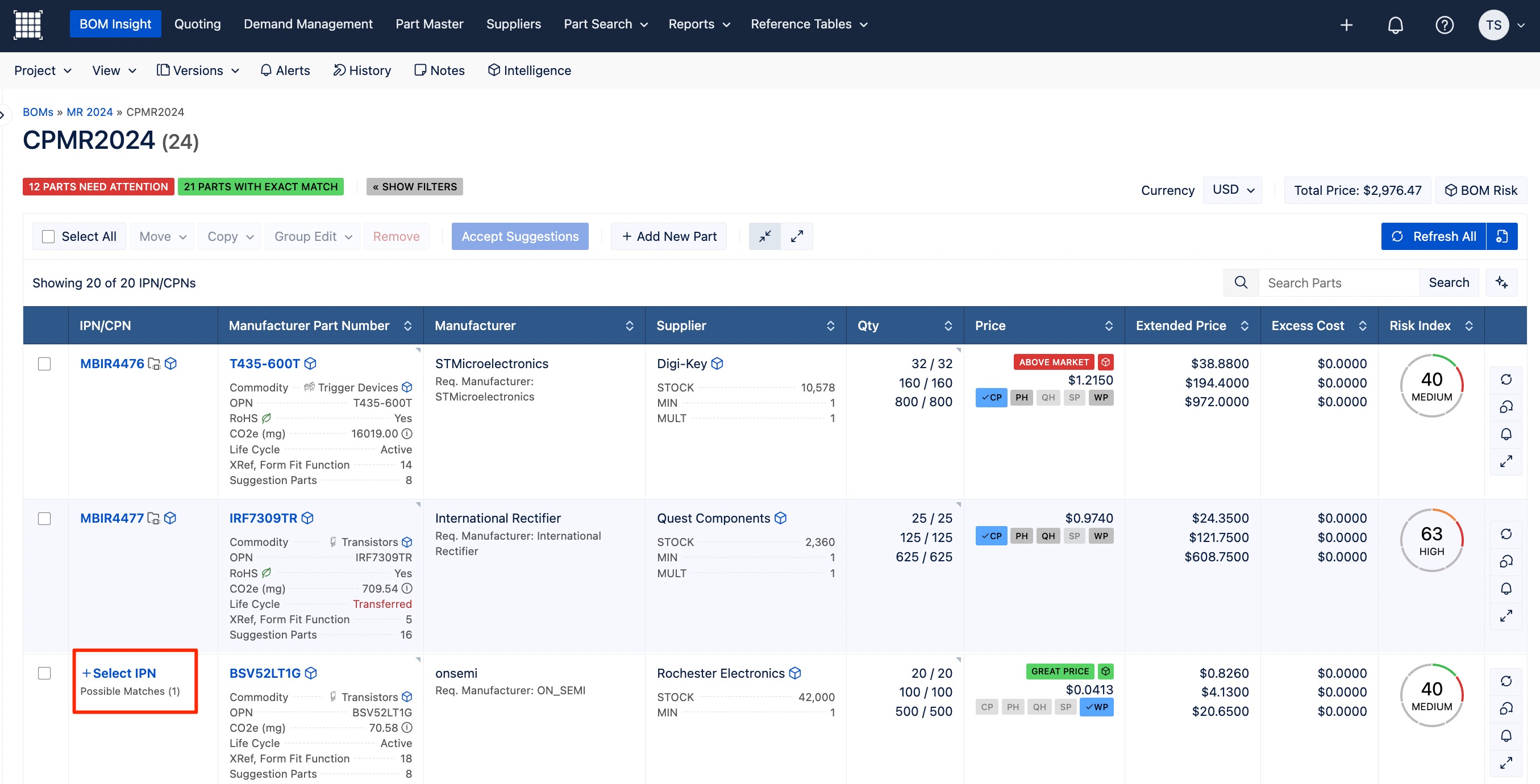Open the help question mark icon
Screen dimensions: 1540x784
pos(1445,25)
